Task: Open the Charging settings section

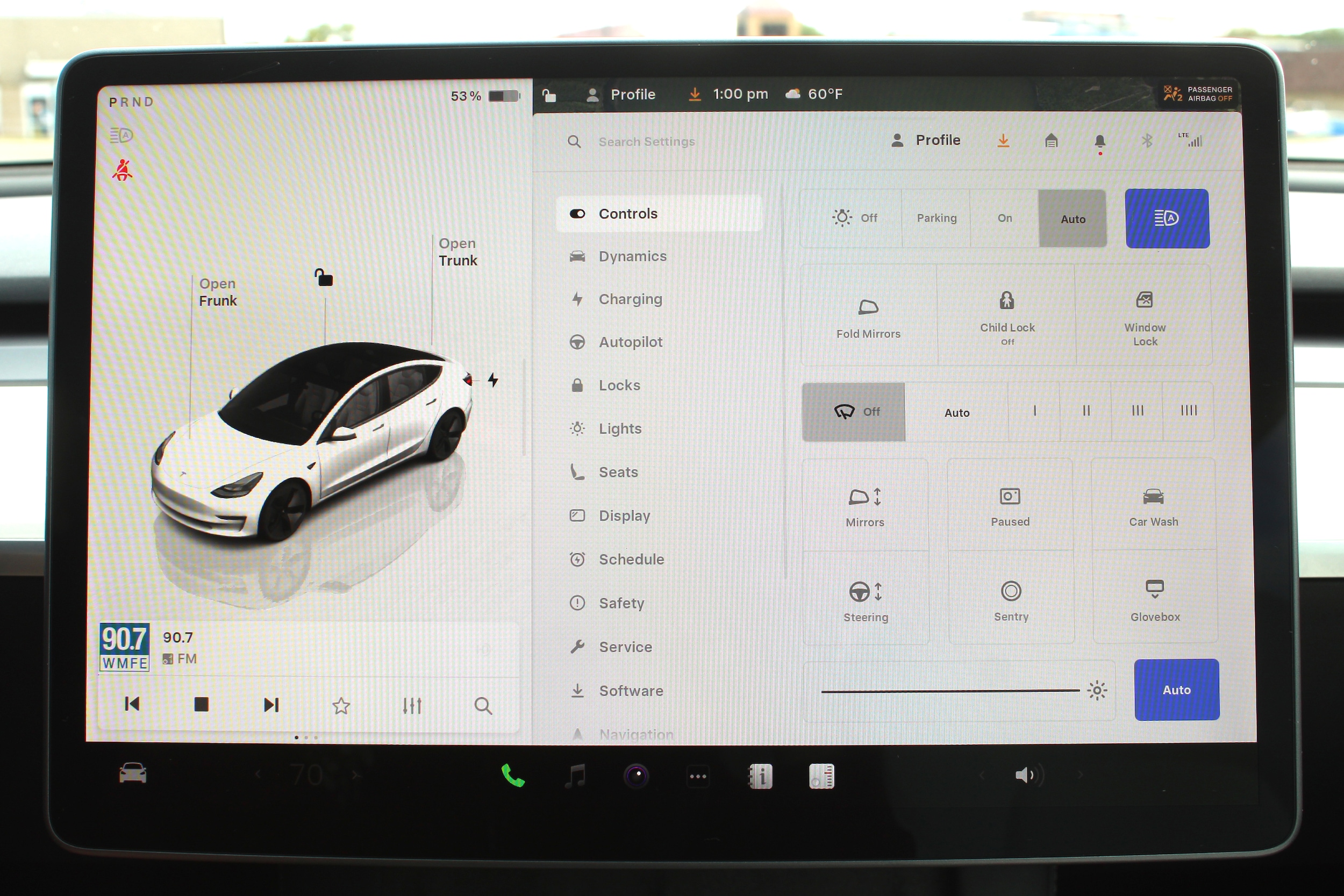Action: [630, 299]
